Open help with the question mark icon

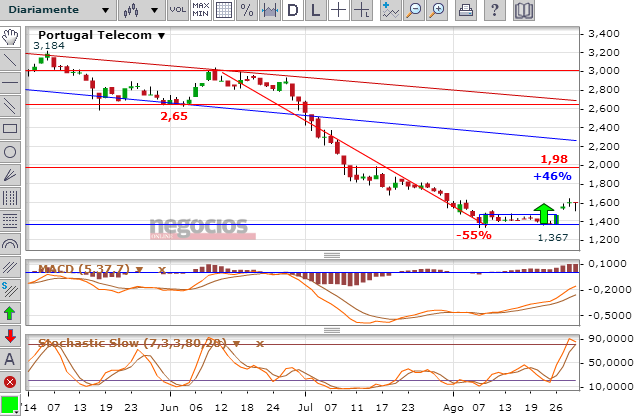[494, 10]
